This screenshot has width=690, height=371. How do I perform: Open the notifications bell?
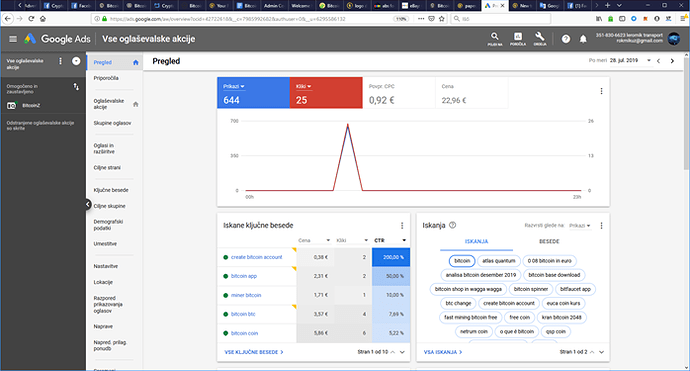point(583,39)
